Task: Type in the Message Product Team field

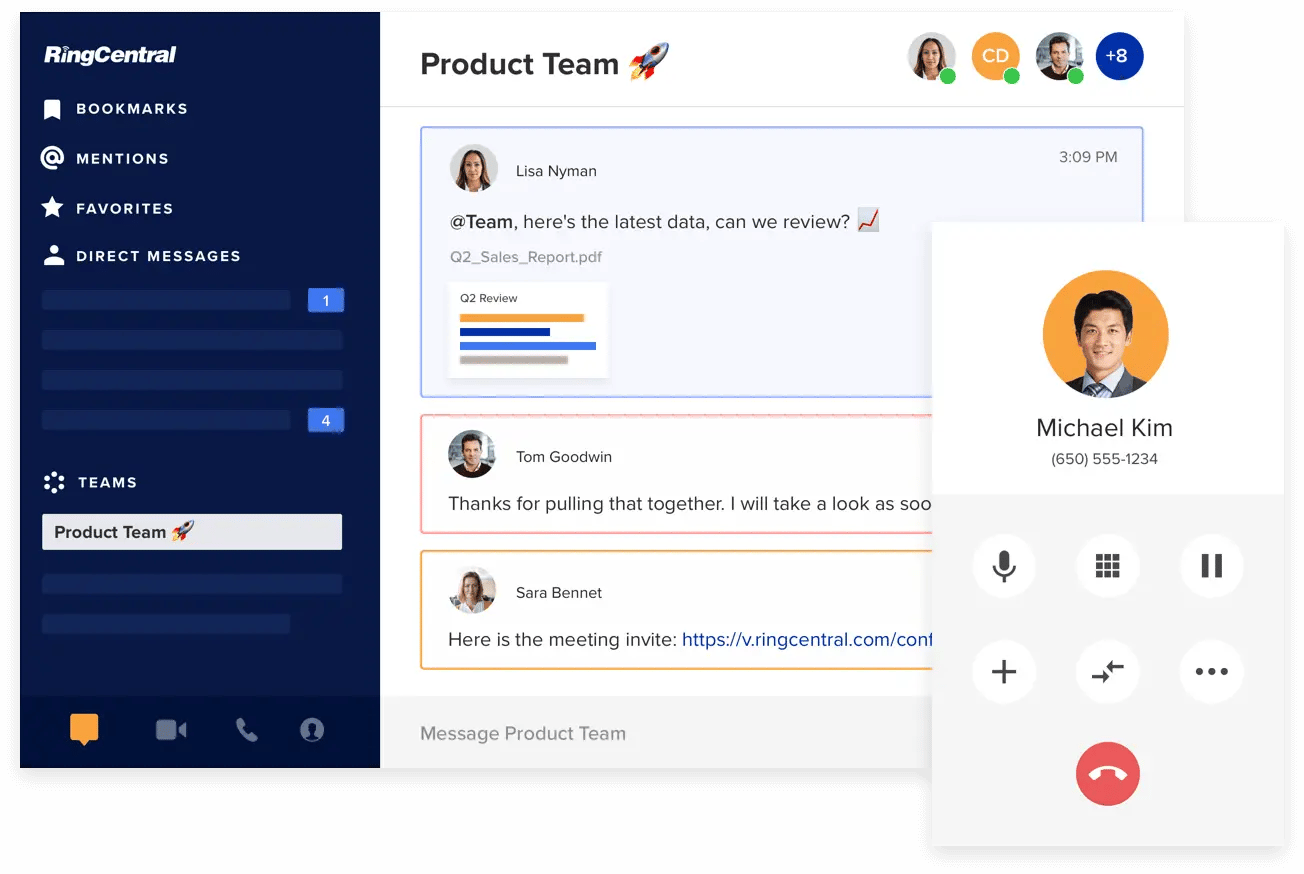Action: click(650, 734)
